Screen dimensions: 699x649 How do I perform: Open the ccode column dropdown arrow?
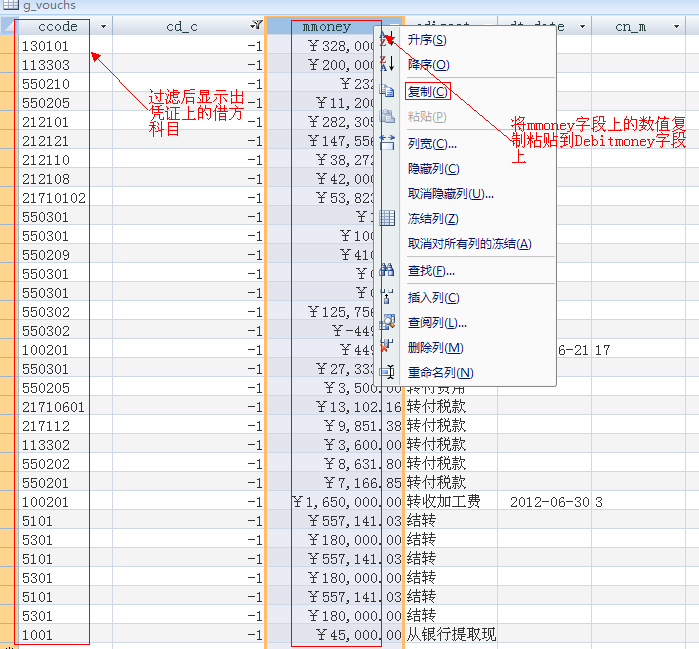coord(103,27)
